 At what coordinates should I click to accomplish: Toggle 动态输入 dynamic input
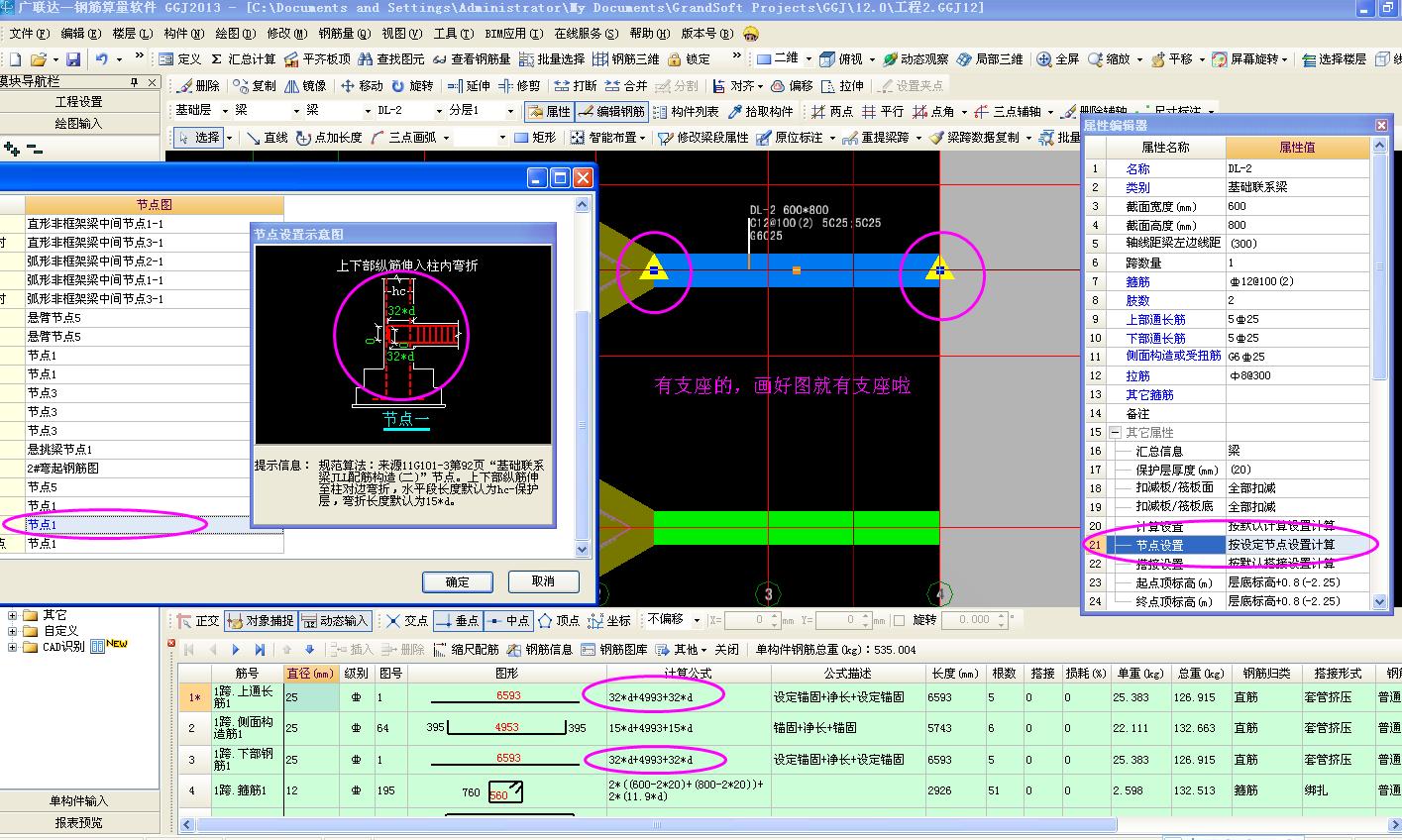point(335,621)
